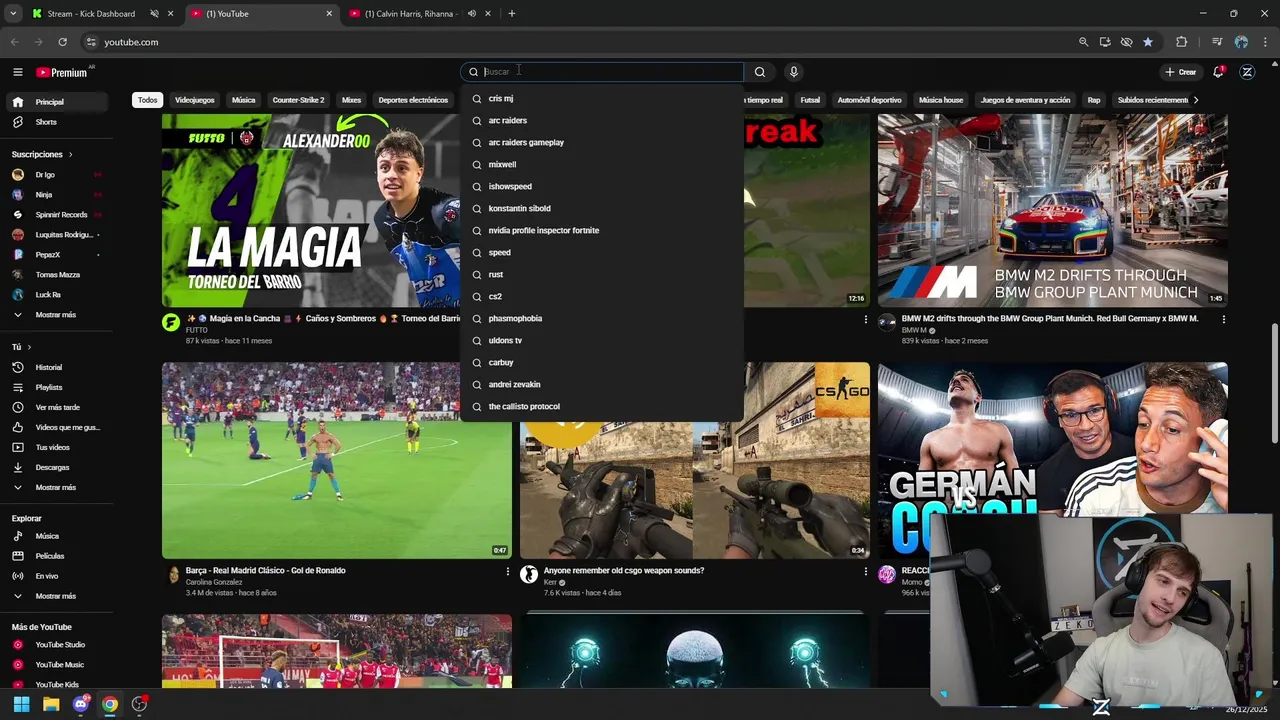
Task: Open Barça - Real Madrid Clásico thumbnail
Action: coord(337,460)
